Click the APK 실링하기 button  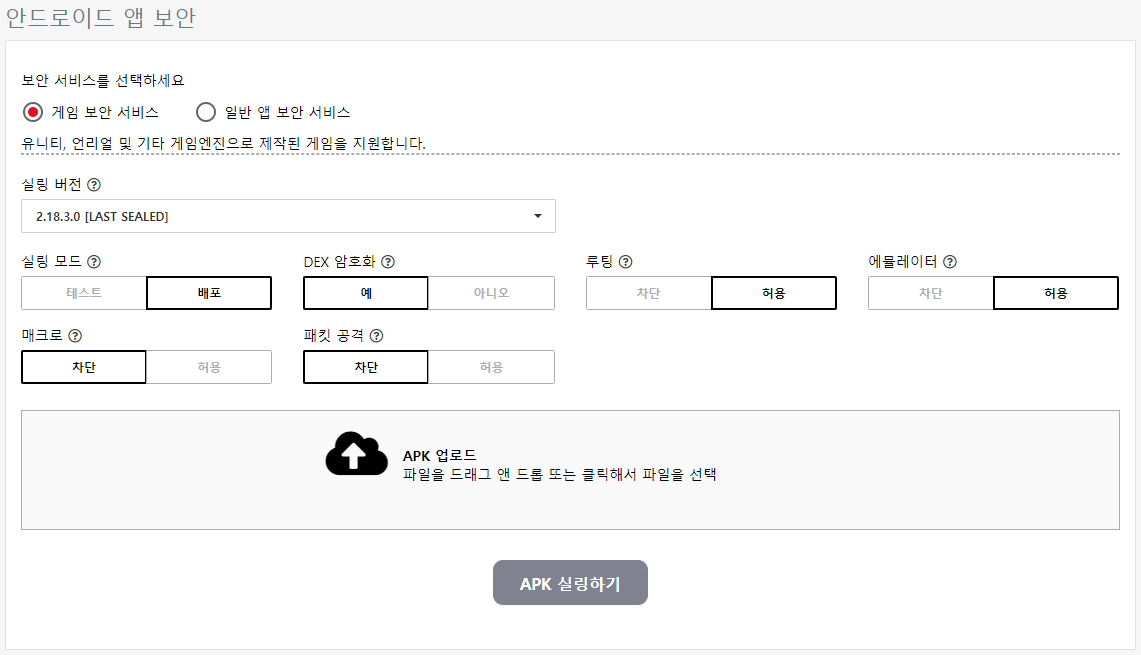coord(570,583)
